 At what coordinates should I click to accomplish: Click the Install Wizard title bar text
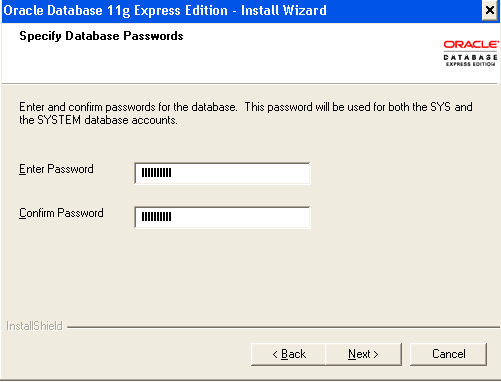165,10
